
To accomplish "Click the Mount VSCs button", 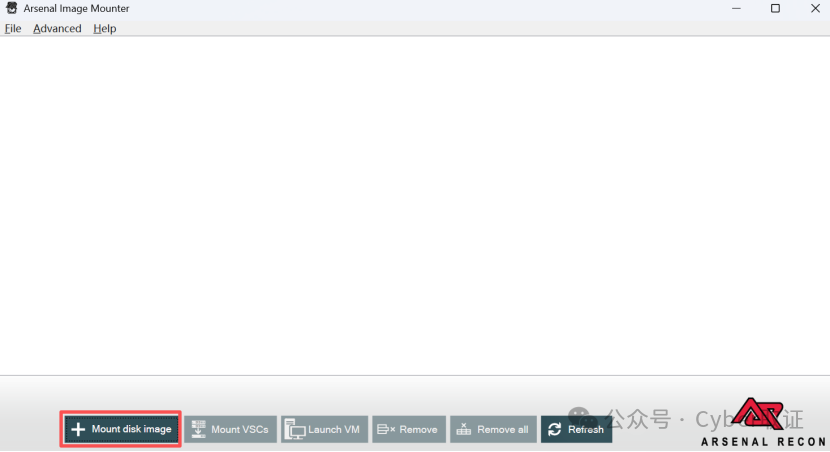I will (230, 429).
